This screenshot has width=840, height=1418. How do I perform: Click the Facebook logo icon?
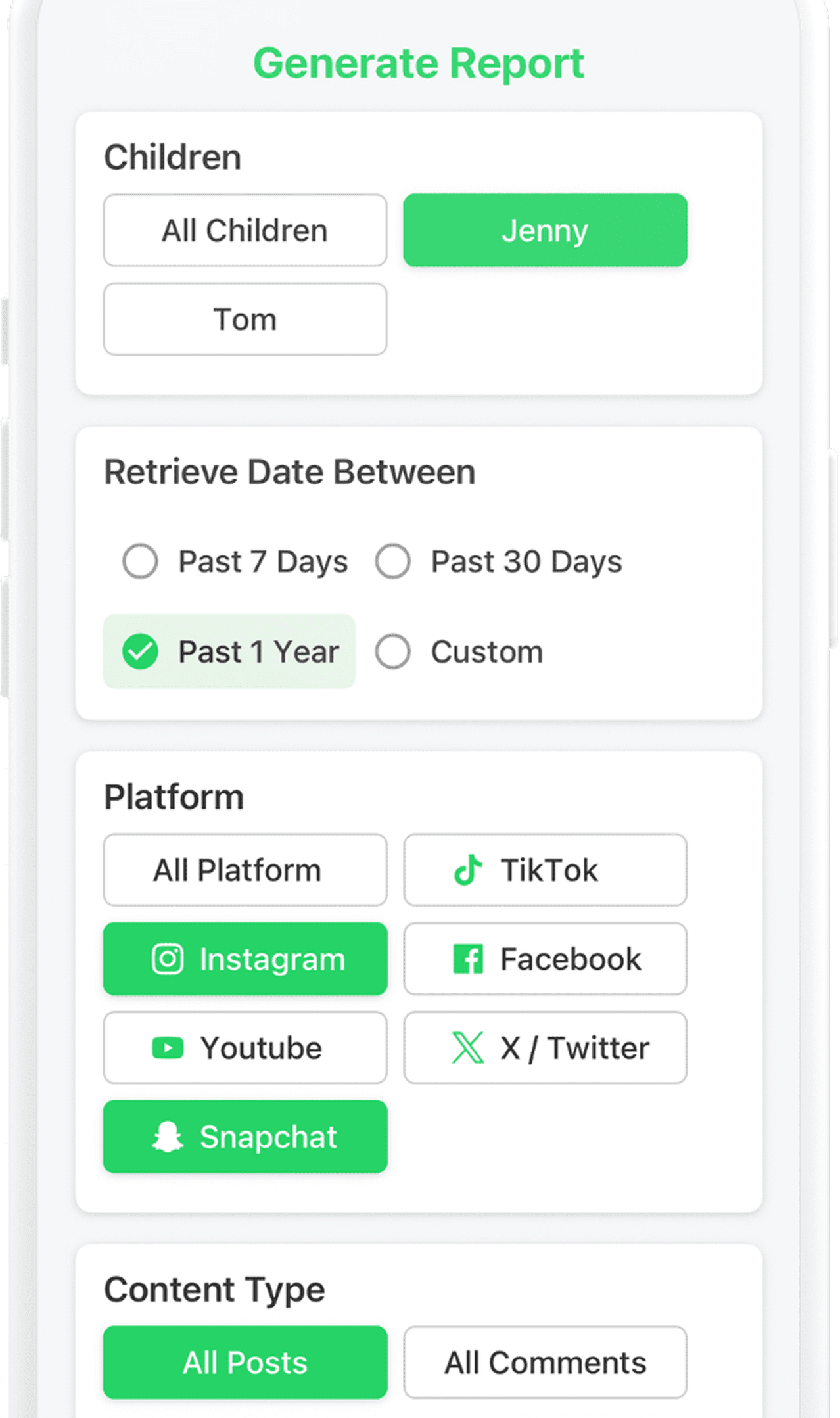point(468,958)
